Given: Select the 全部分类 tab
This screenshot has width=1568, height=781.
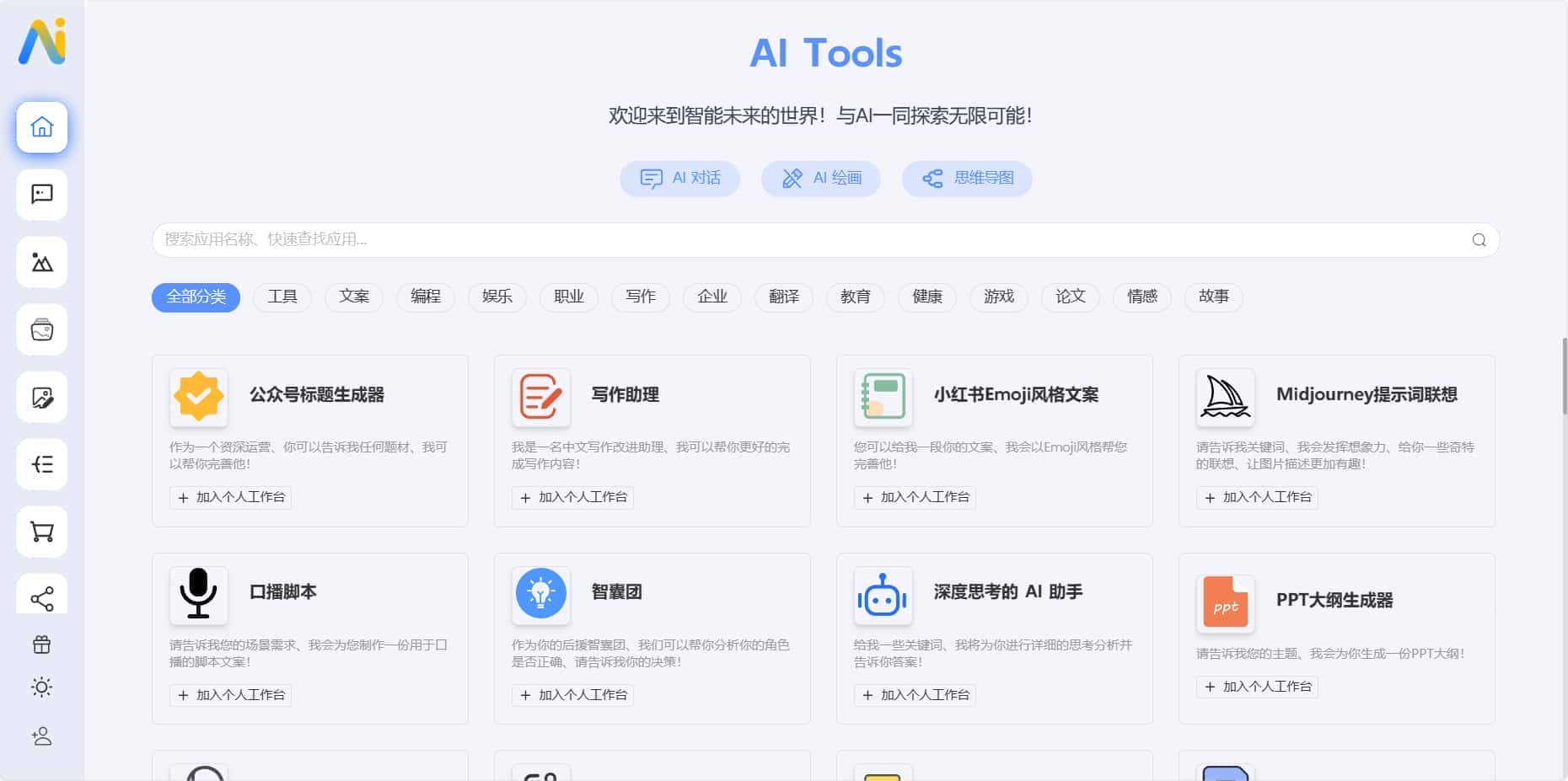Looking at the screenshot, I should (196, 297).
